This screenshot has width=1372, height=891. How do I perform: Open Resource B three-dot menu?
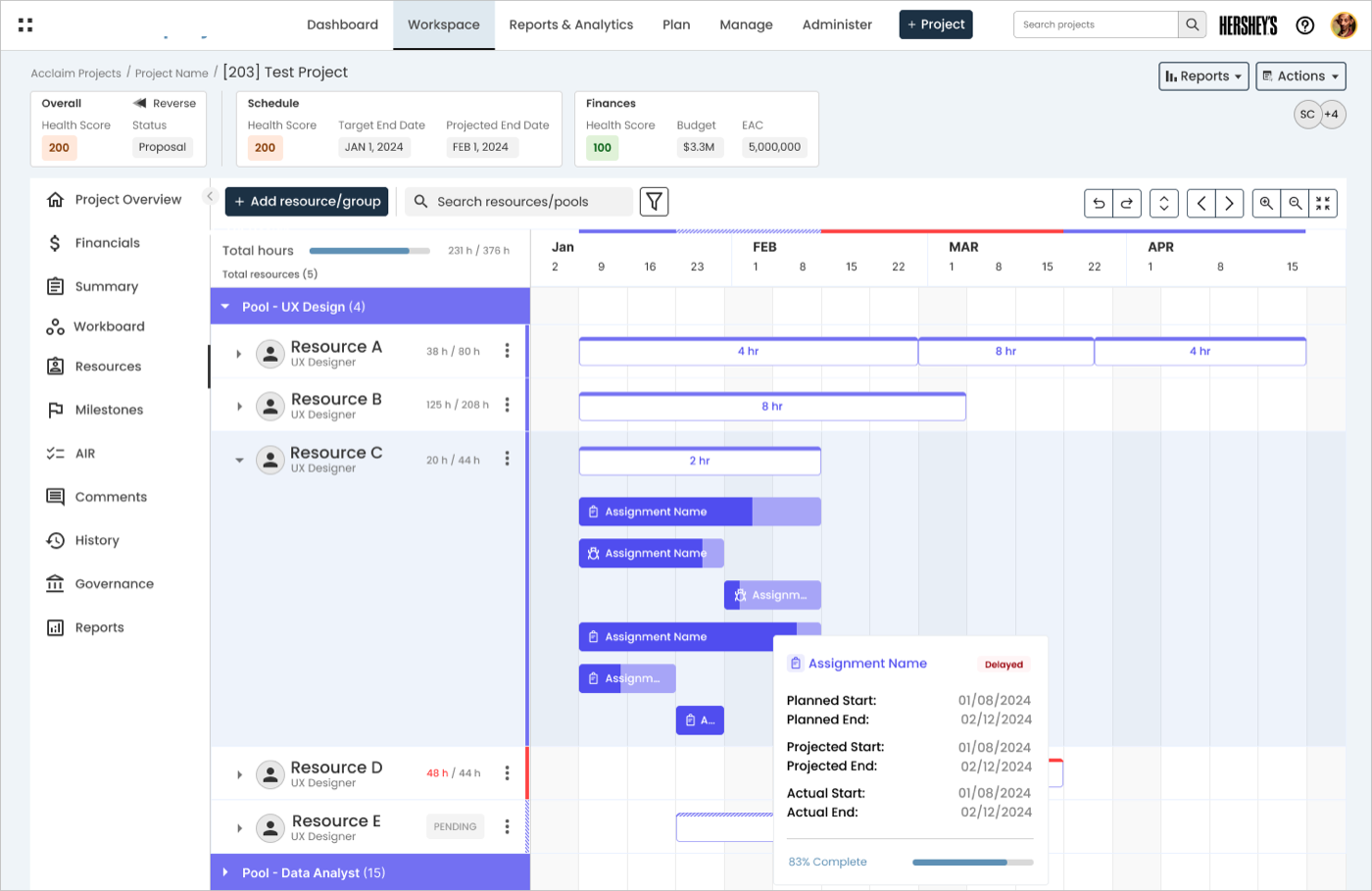coord(507,404)
